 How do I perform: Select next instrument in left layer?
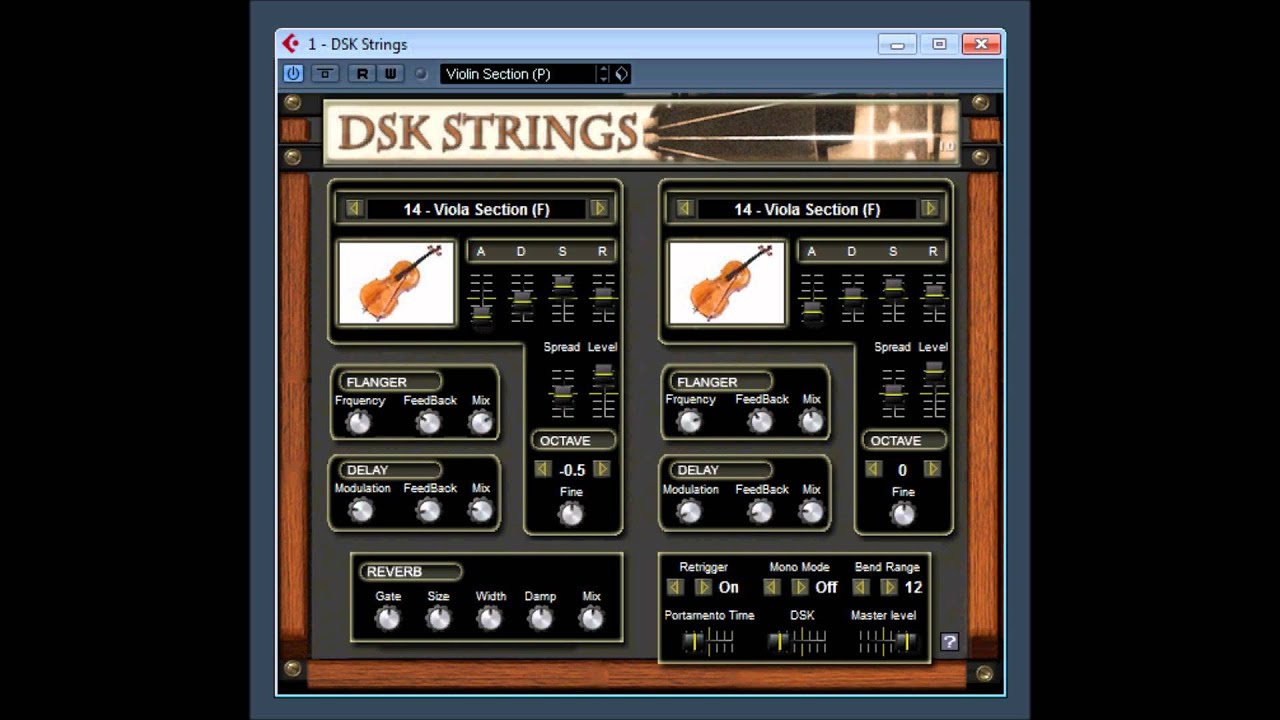[x=599, y=208]
